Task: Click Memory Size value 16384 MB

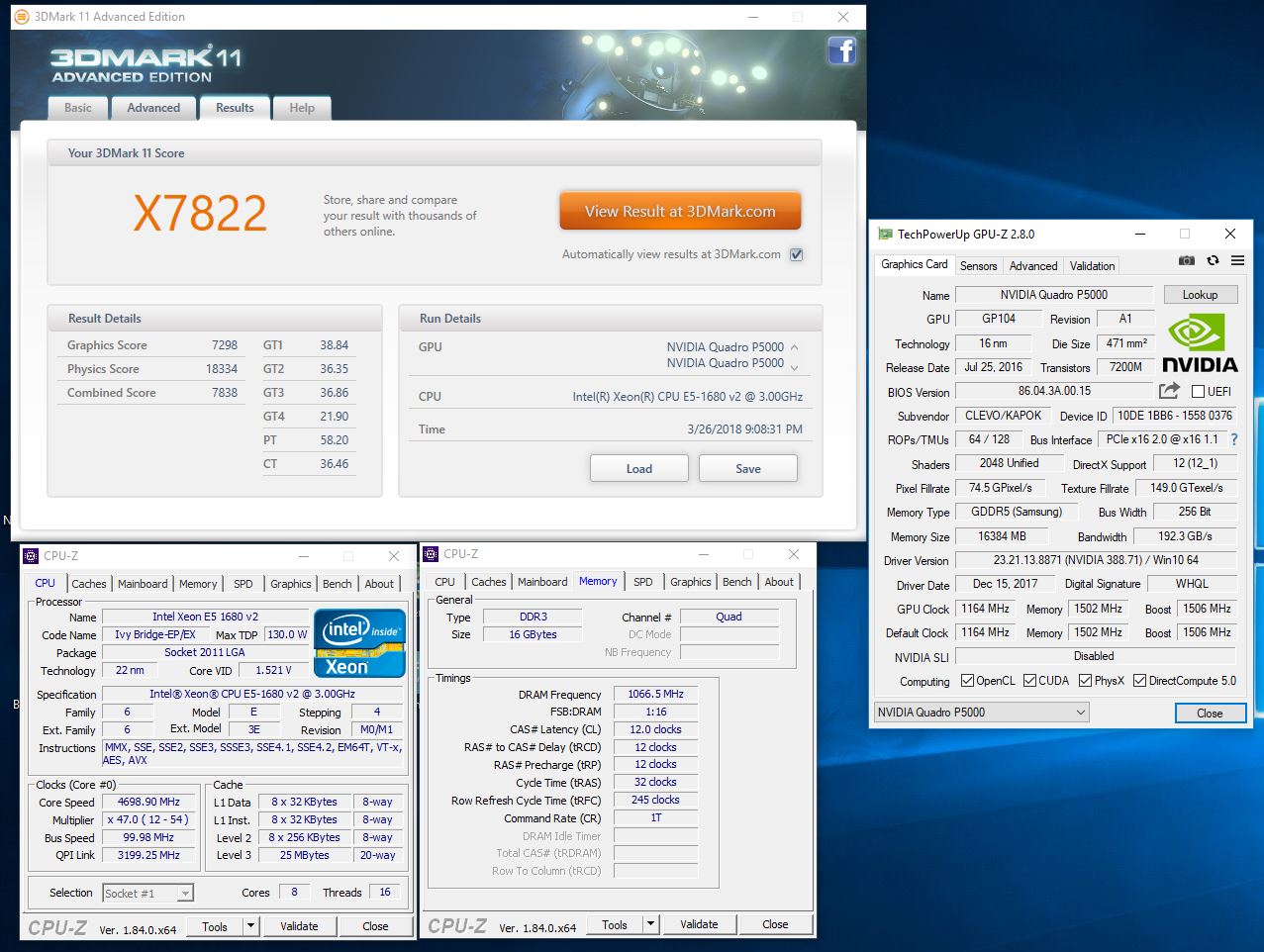Action: point(1002,536)
